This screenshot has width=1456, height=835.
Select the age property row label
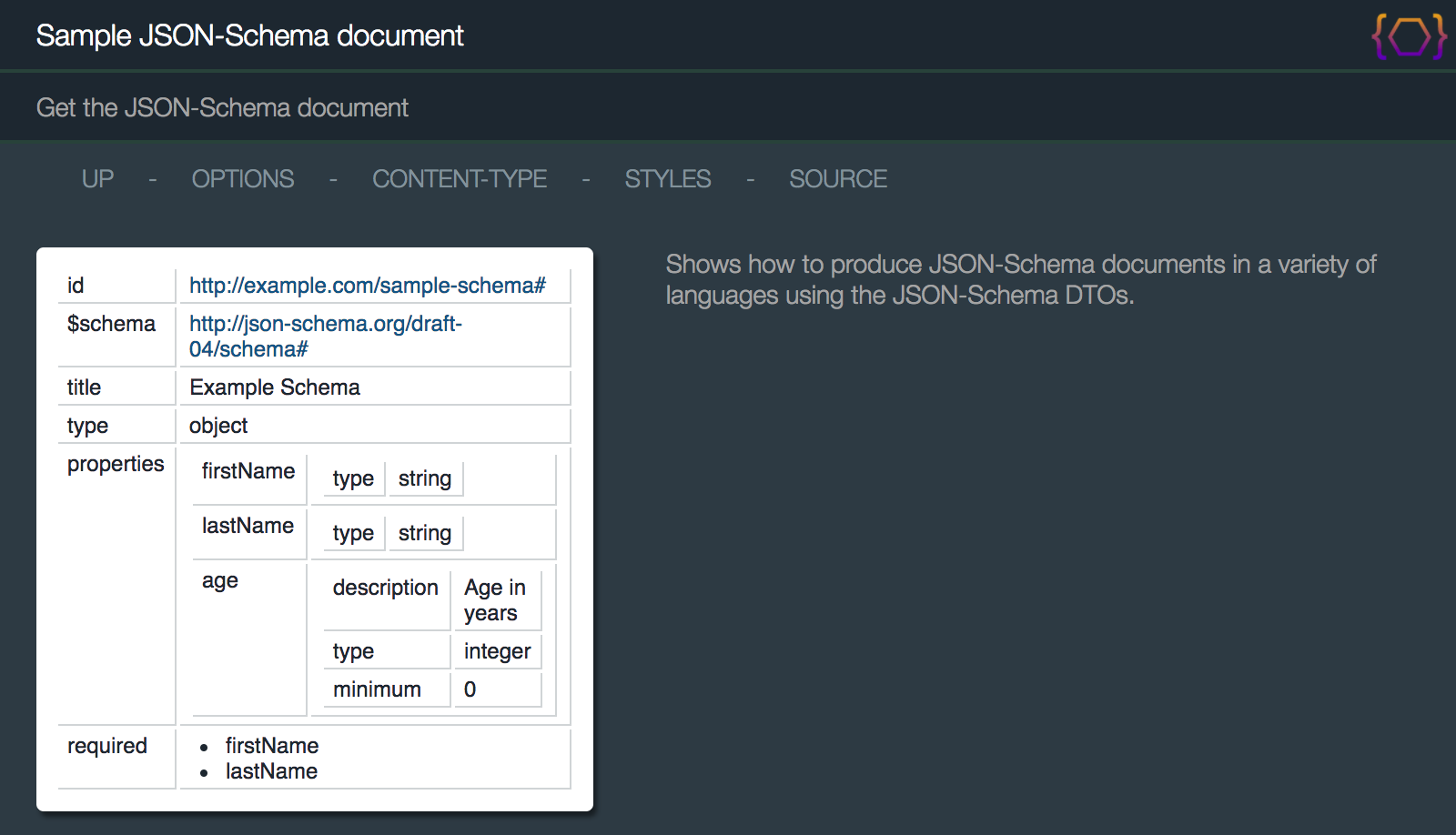tap(220, 581)
